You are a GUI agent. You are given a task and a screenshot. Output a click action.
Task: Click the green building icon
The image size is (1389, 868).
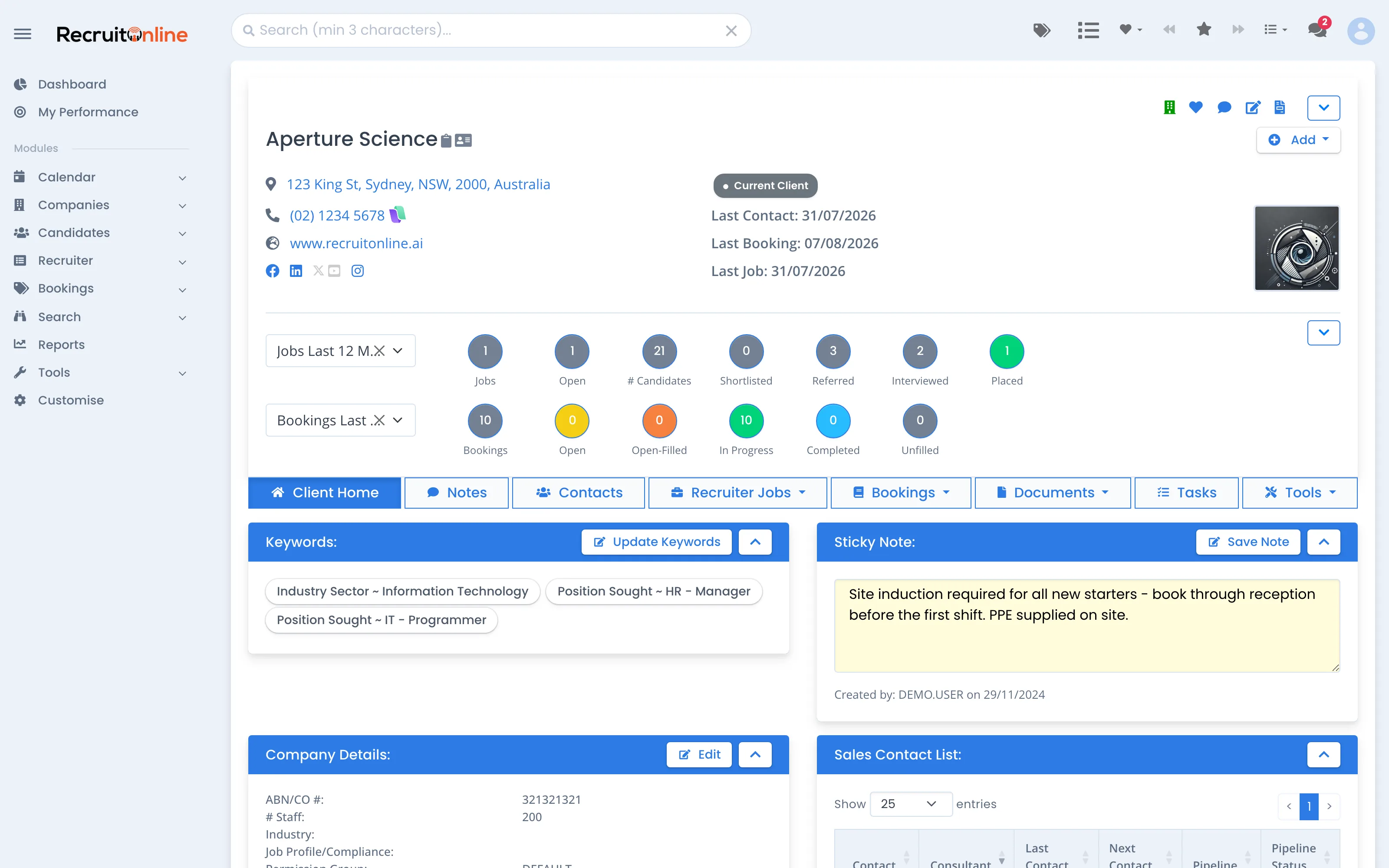pyautogui.click(x=1169, y=107)
